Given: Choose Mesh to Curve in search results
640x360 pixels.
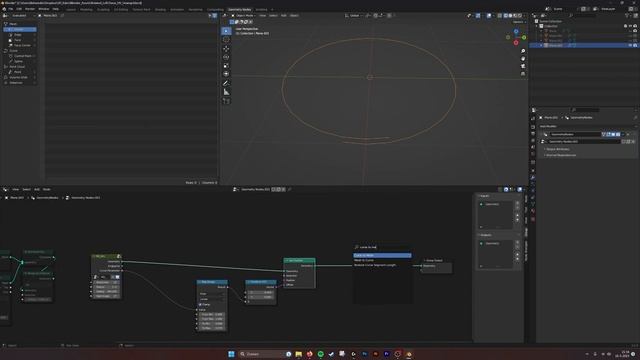Looking at the screenshot, I should click(x=382, y=260).
